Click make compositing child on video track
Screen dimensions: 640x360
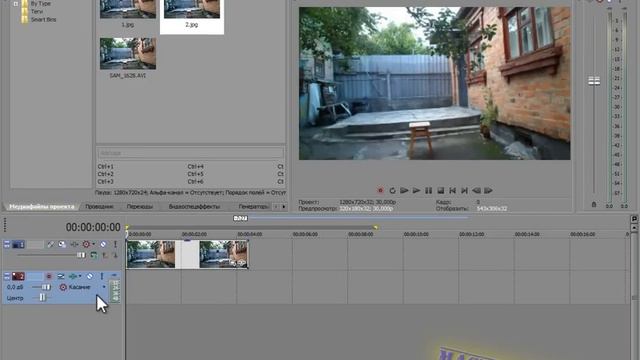(x=115, y=255)
